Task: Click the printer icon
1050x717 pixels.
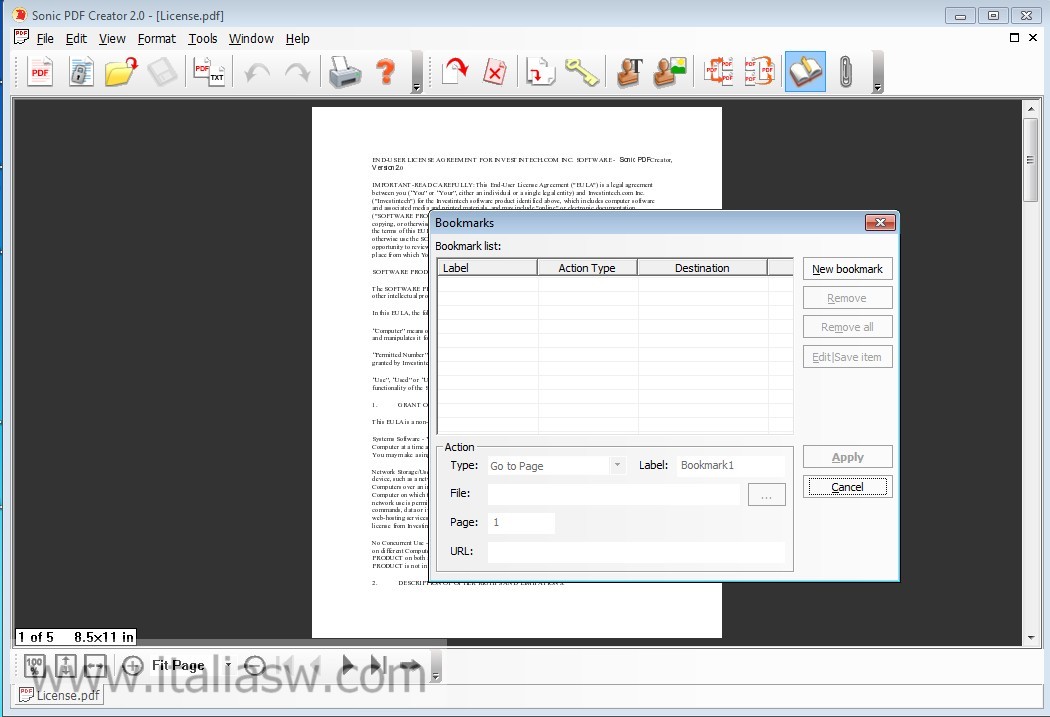Action: coord(345,72)
